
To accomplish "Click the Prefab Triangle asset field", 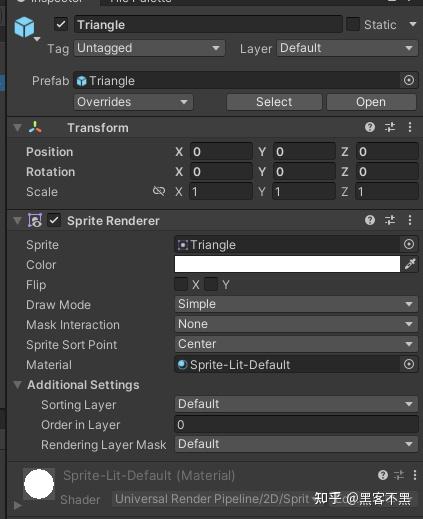I will (236, 81).
